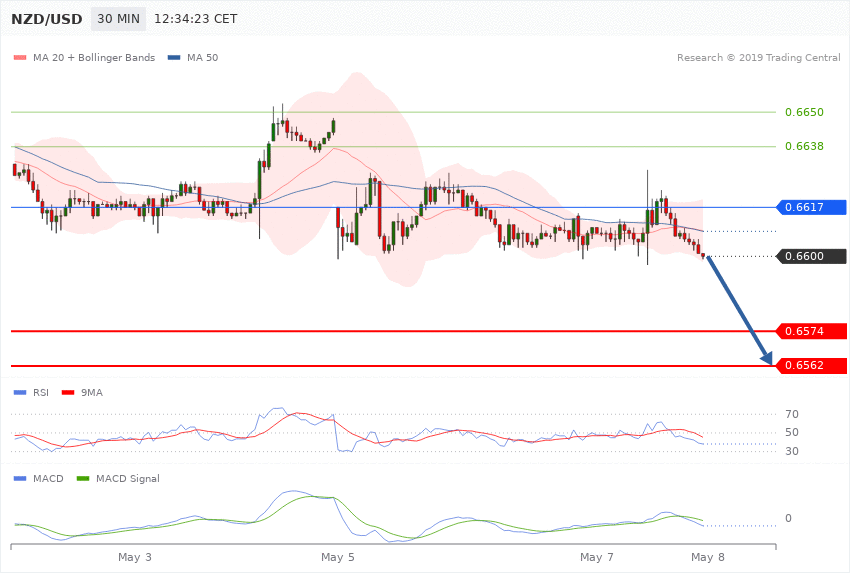Click the MACD 0 axis value
The image size is (850, 576).
[x=788, y=519]
